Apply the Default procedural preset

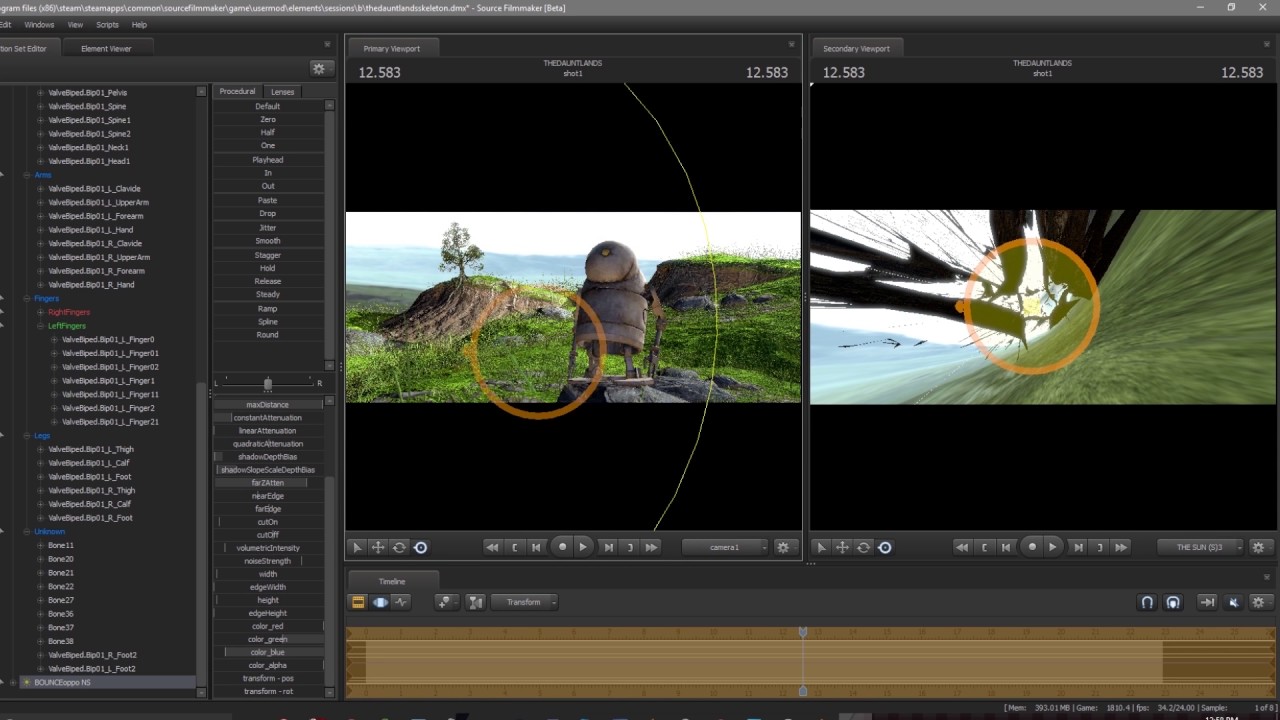pyautogui.click(x=268, y=106)
